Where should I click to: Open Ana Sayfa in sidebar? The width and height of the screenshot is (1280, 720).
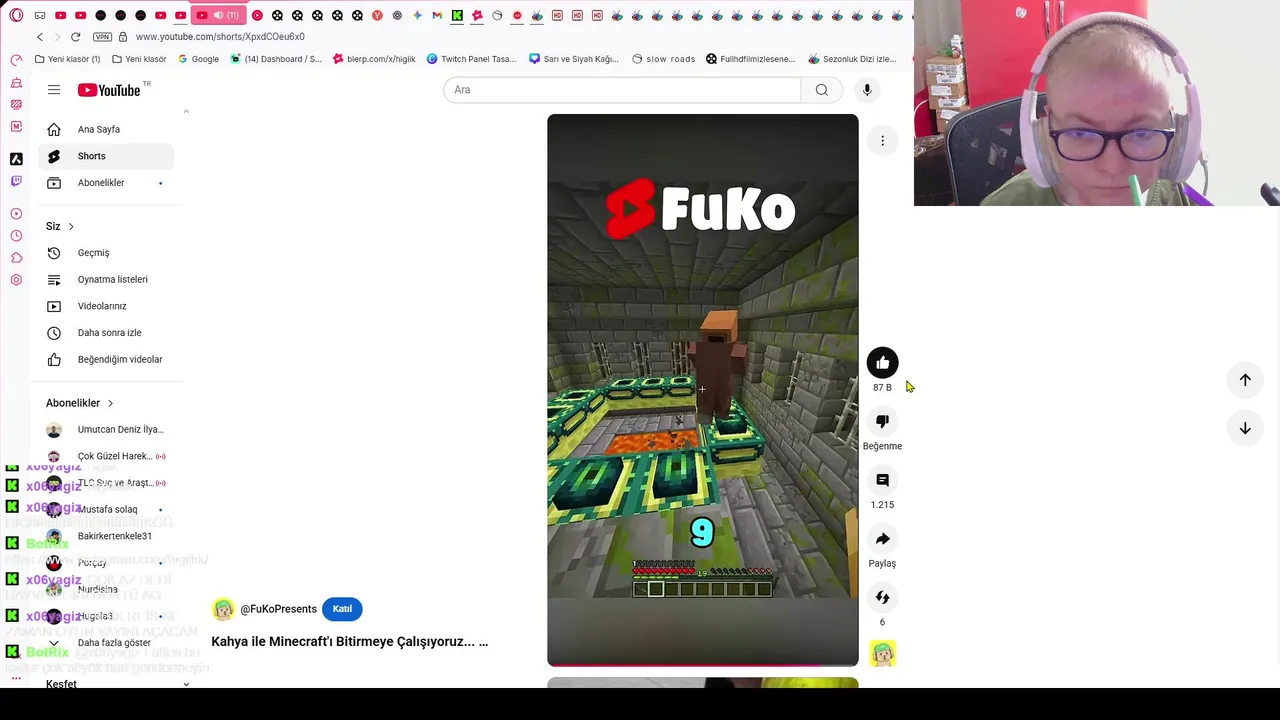[106, 129]
